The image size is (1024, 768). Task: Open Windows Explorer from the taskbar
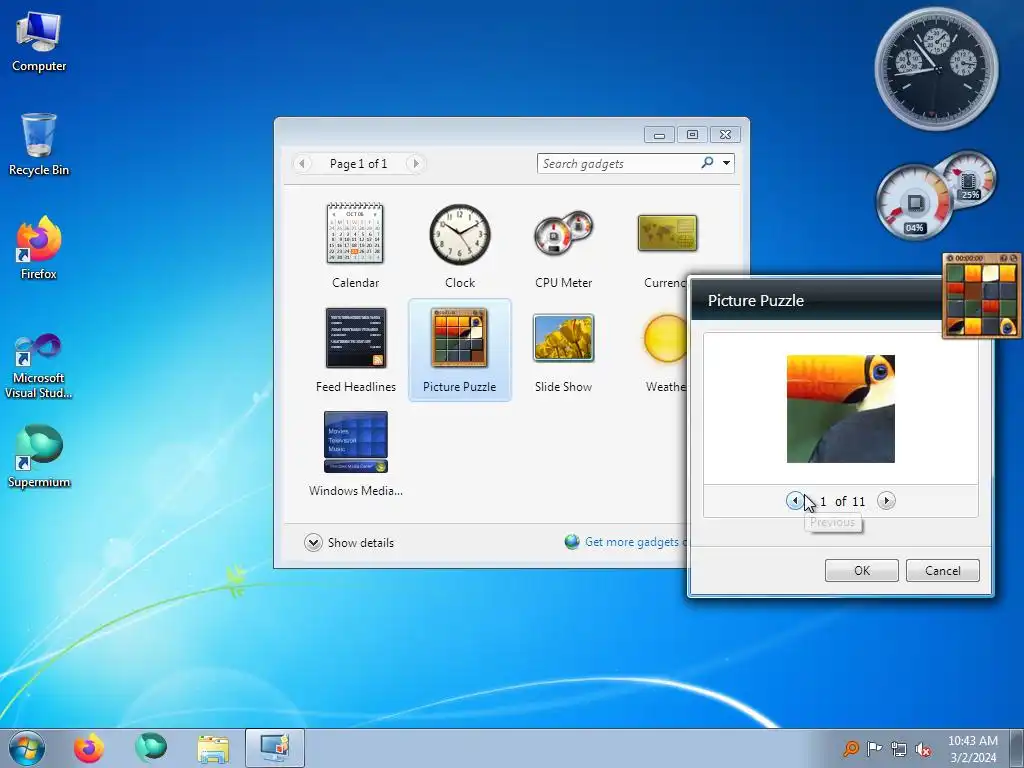tap(213, 748)
